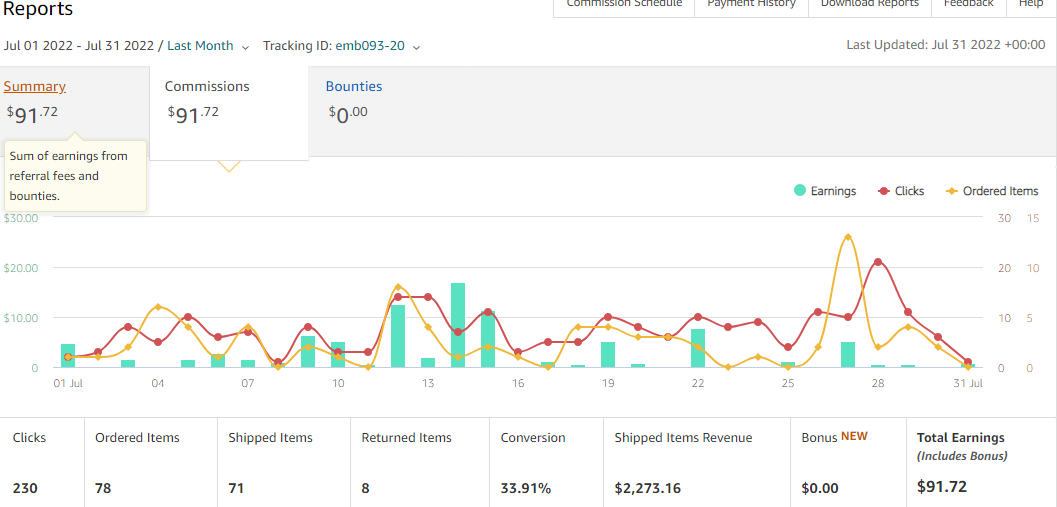
Task: Click the Clicks peak point on 28 Jul
Action: (x=878, y=262)
